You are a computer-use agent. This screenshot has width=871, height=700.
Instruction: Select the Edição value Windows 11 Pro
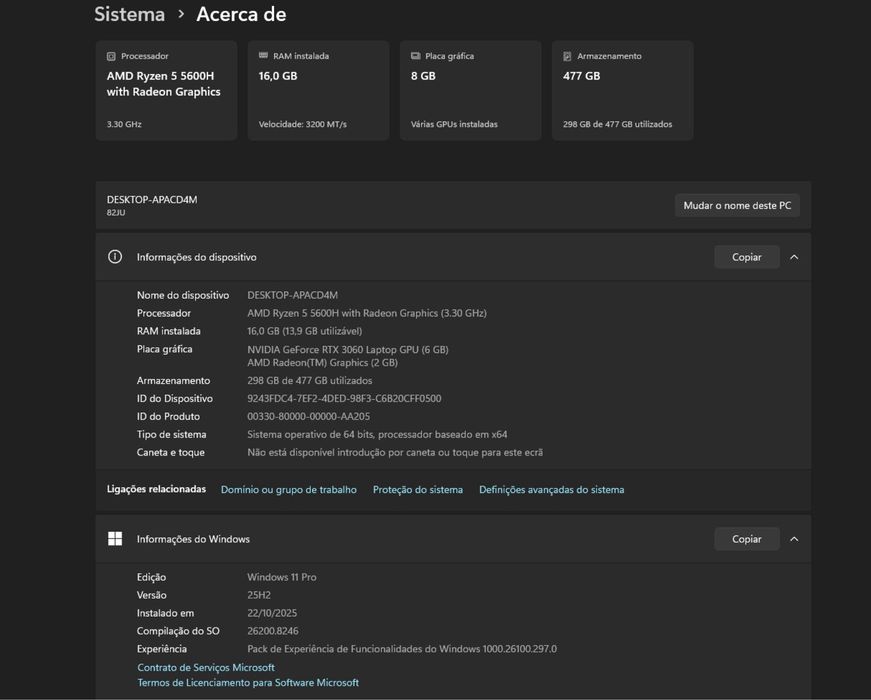[x=282, y=577]
